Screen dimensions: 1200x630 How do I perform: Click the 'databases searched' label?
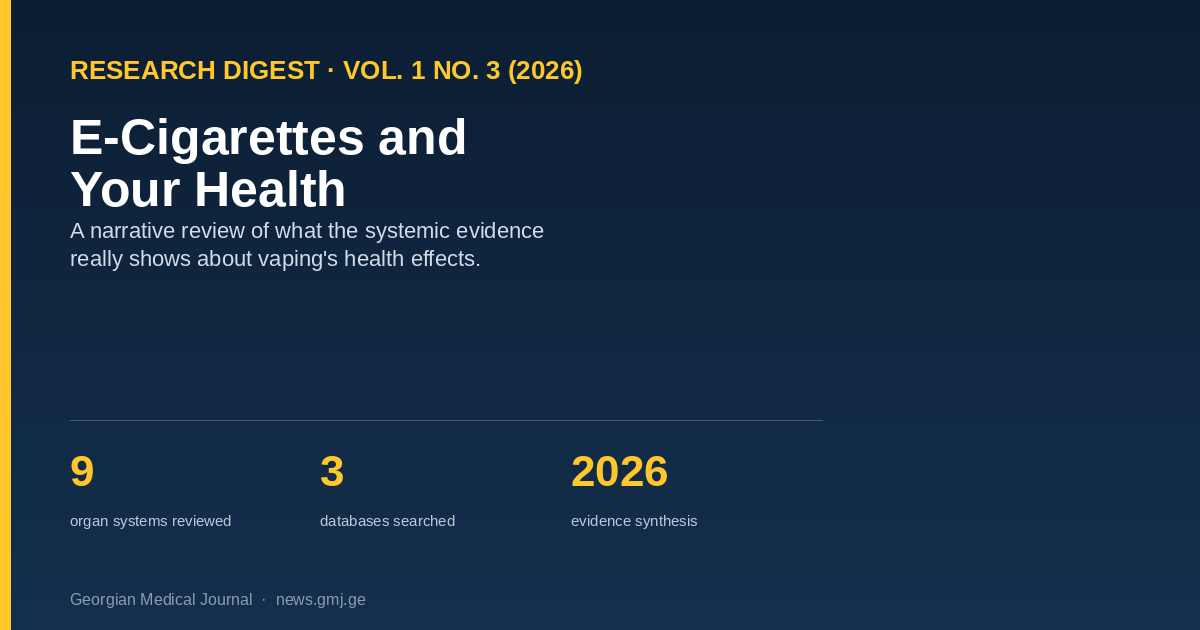(387, 521)
